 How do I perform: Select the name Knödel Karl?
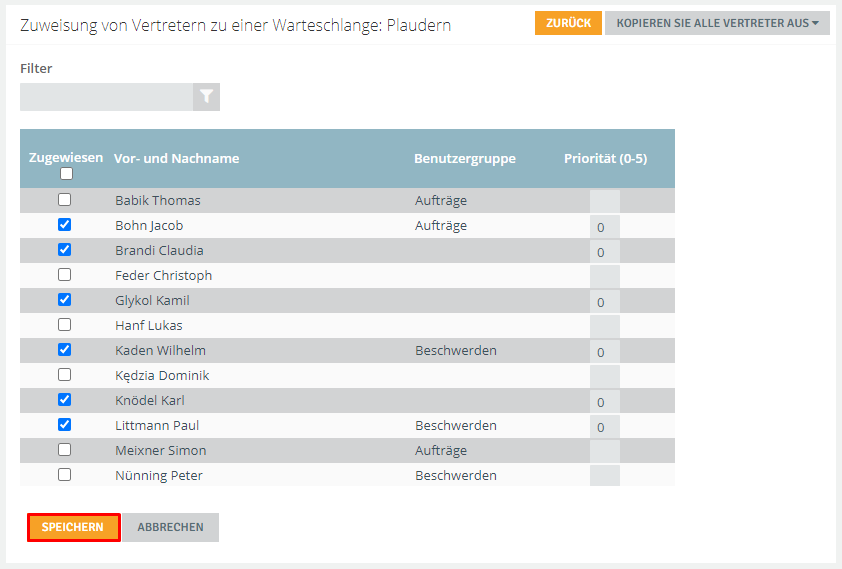click(x=150, y=400)
